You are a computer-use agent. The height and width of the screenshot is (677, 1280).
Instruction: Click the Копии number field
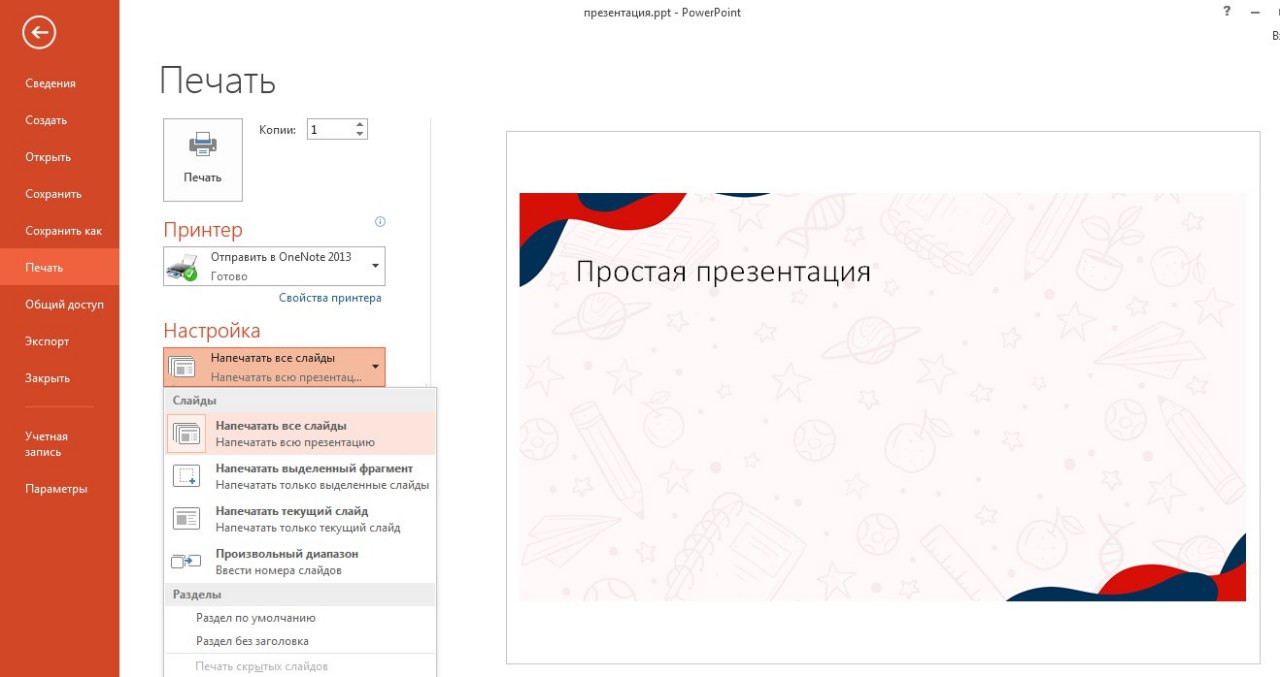point(329,130)
